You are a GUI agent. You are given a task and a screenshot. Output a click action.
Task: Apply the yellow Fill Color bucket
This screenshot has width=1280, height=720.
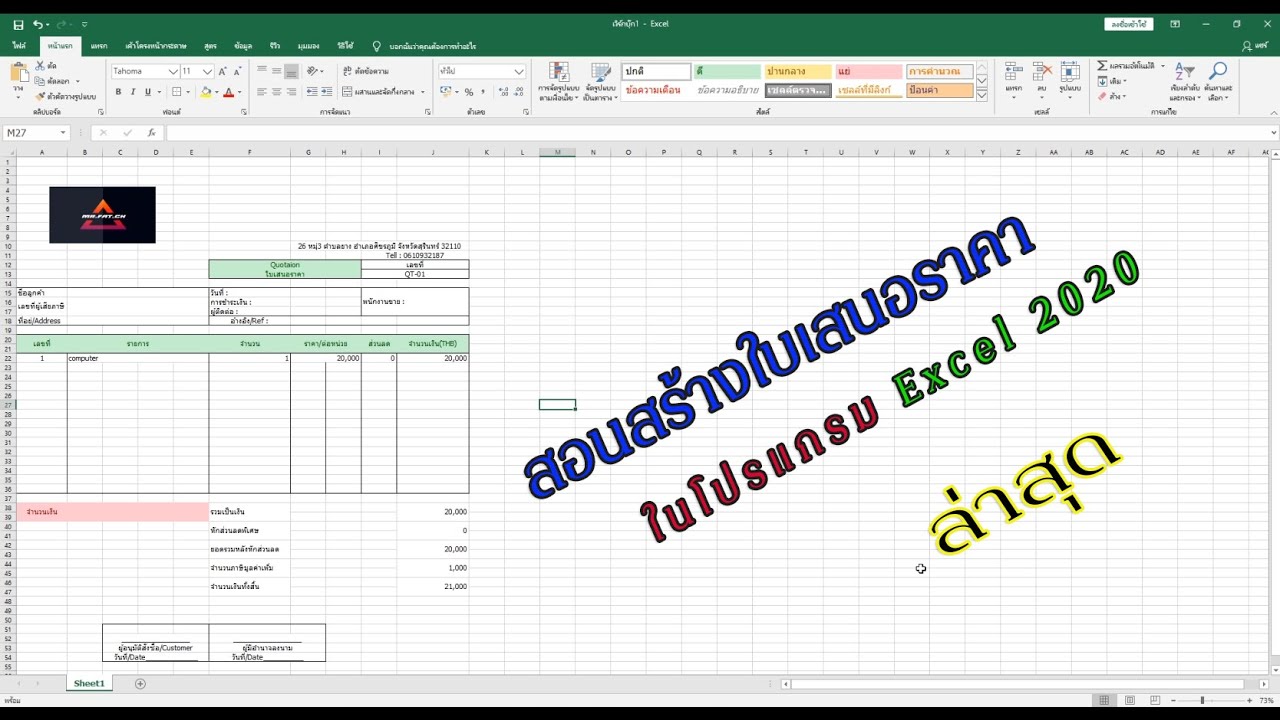pos(205,92)
